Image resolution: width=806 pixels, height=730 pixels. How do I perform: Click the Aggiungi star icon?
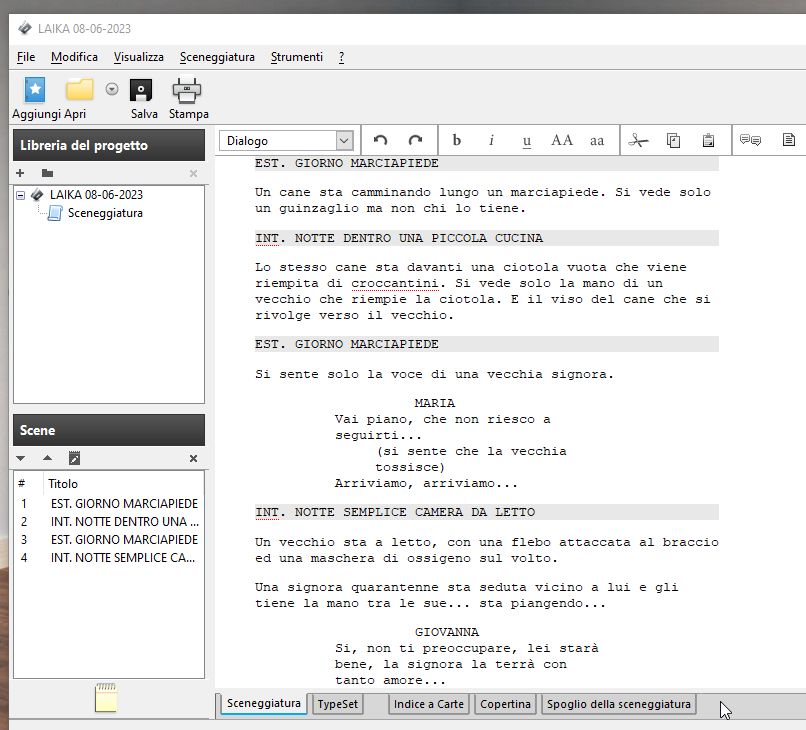point(35,89)
